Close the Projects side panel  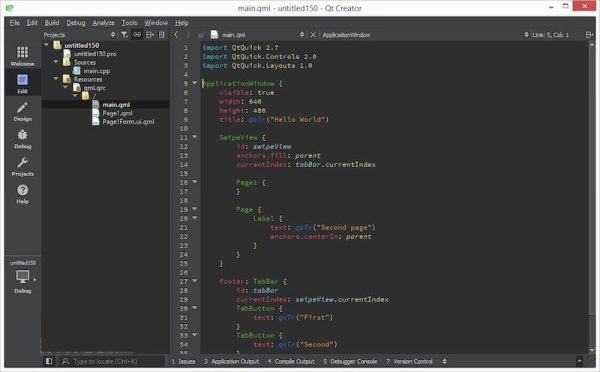point(162,35)
